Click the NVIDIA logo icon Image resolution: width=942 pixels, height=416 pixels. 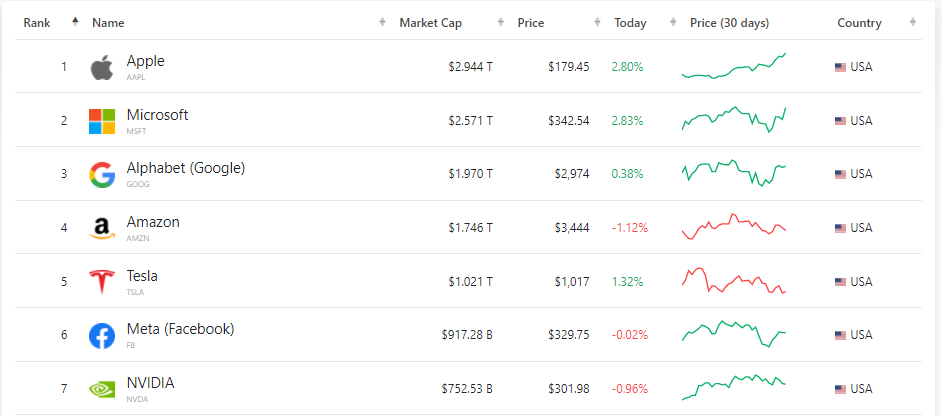(102, 389)
